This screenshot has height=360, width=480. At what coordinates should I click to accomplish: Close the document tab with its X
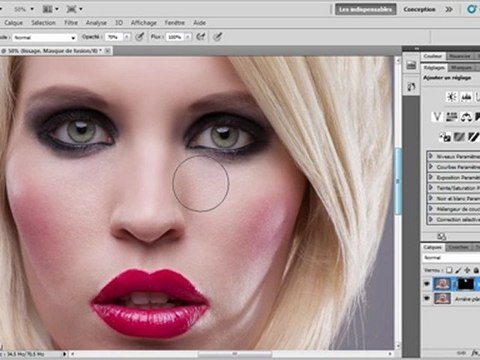tap(107, 51)
